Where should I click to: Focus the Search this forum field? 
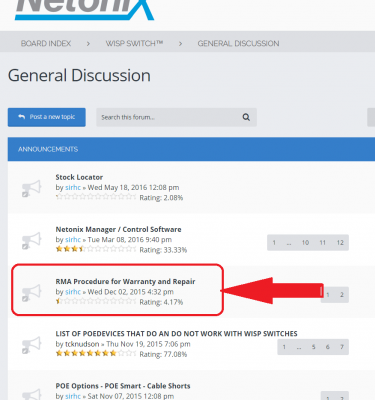tap(176, 117)
